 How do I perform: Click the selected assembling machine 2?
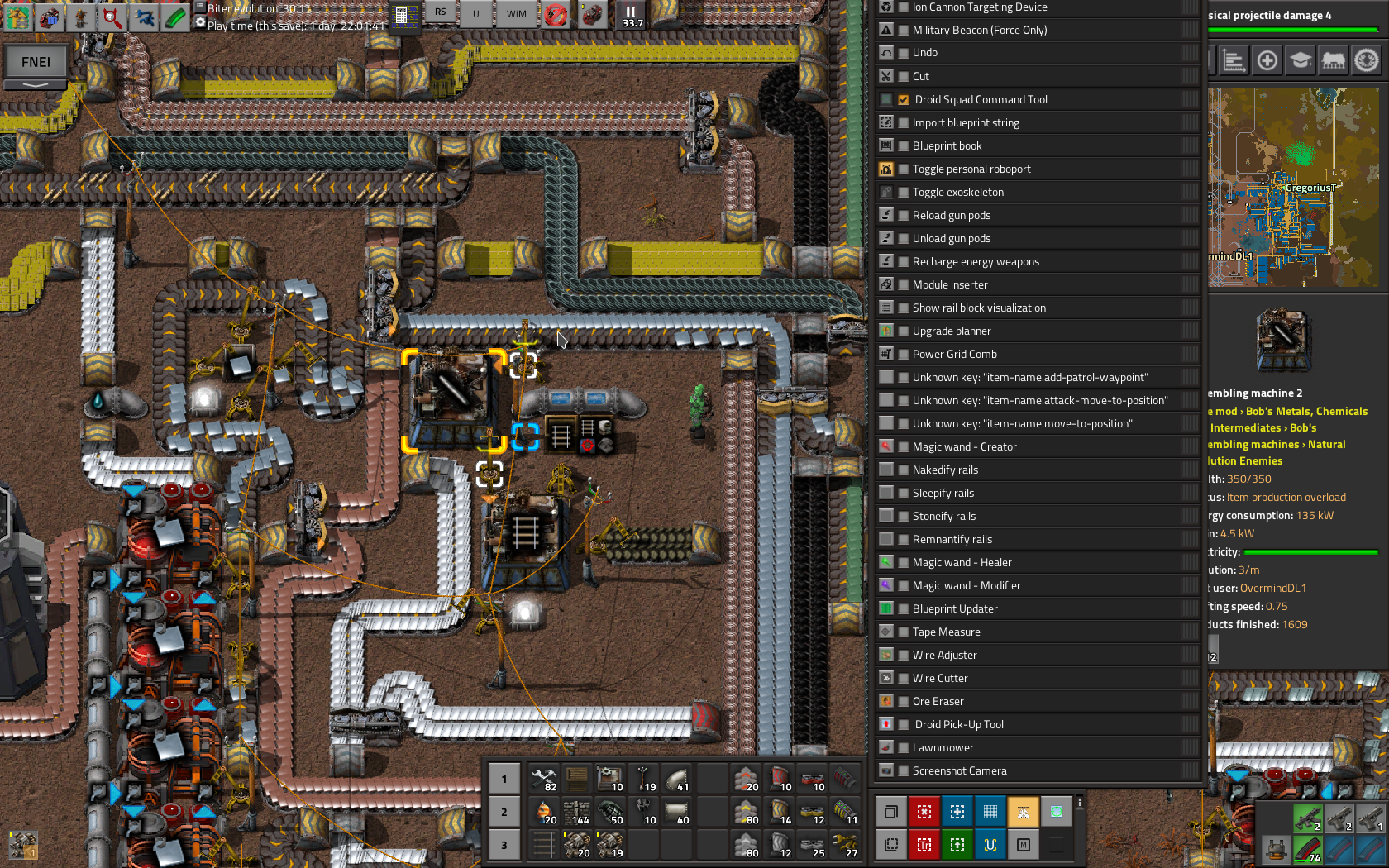(453, 401)
